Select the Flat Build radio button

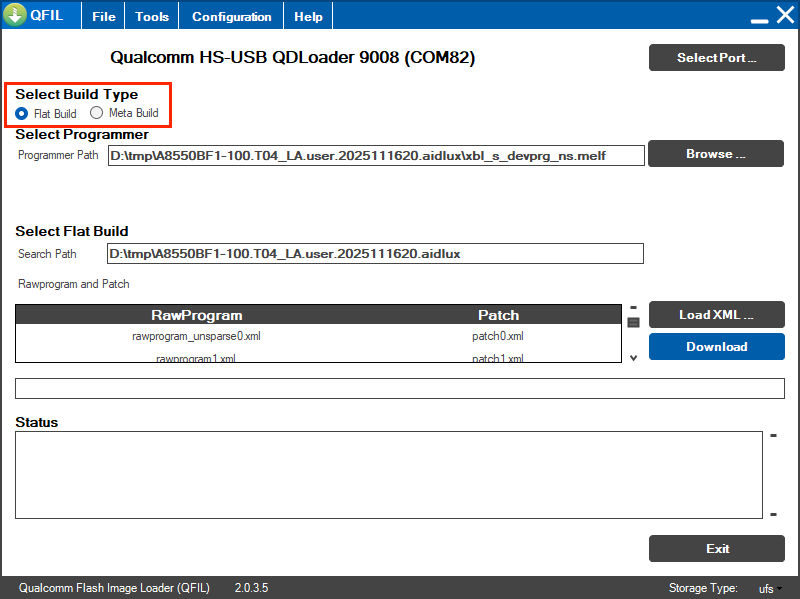(x=22, y=113)
